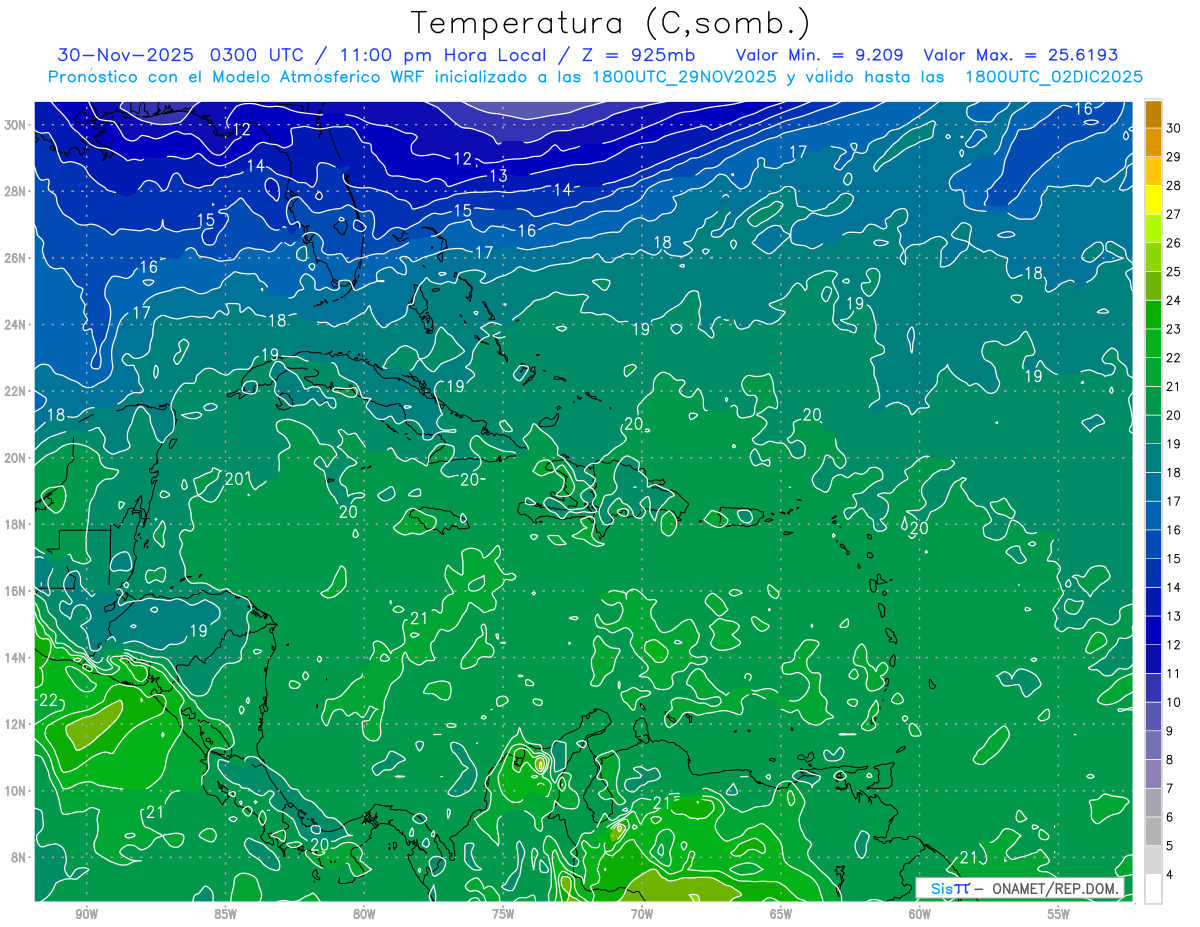Click the top orange swatch of the color scale
Screen dimensions: 1200x927
[1153, 114]
